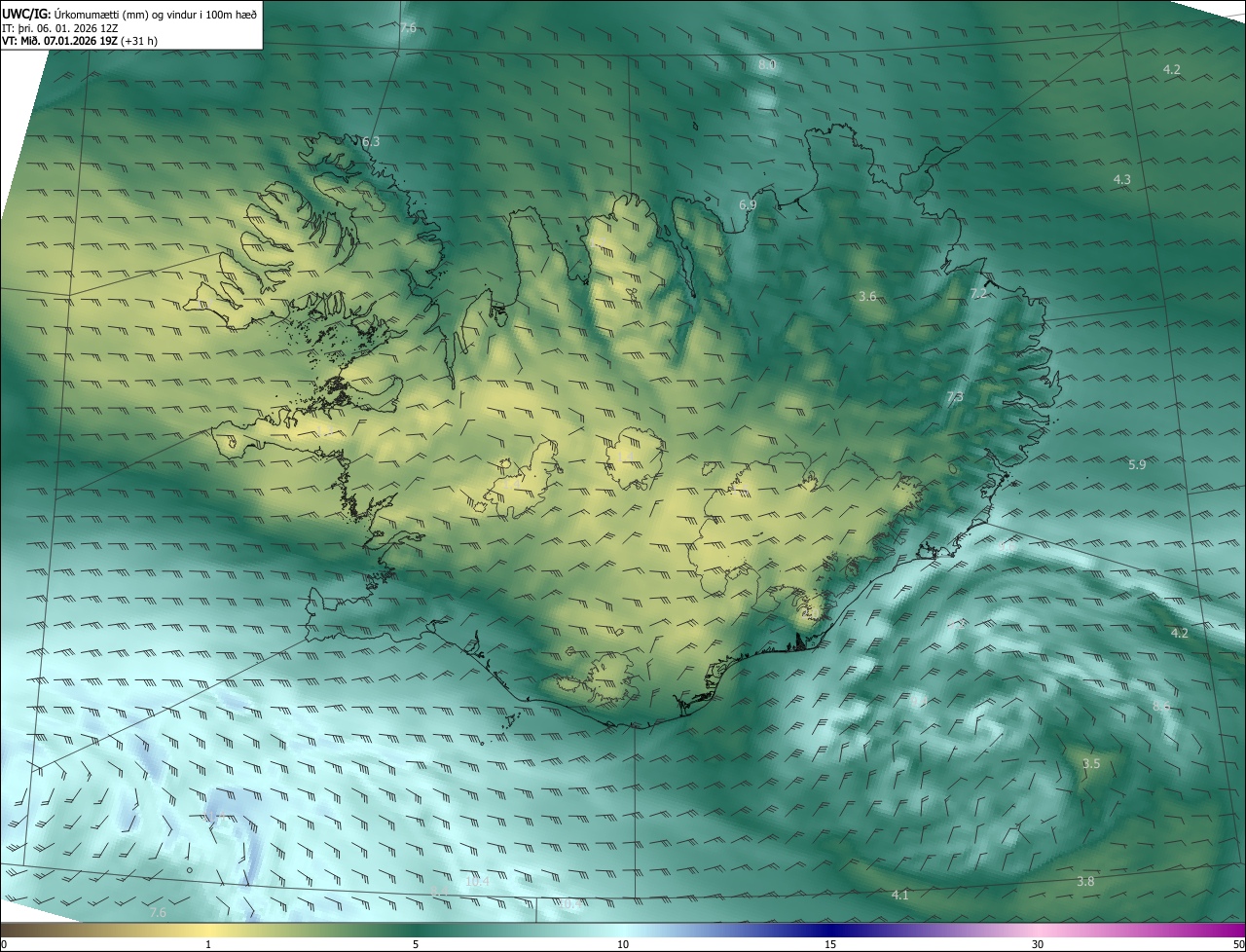
Task: Click the 7.3 value label in east Iceland
Action: tap(955, 397)
